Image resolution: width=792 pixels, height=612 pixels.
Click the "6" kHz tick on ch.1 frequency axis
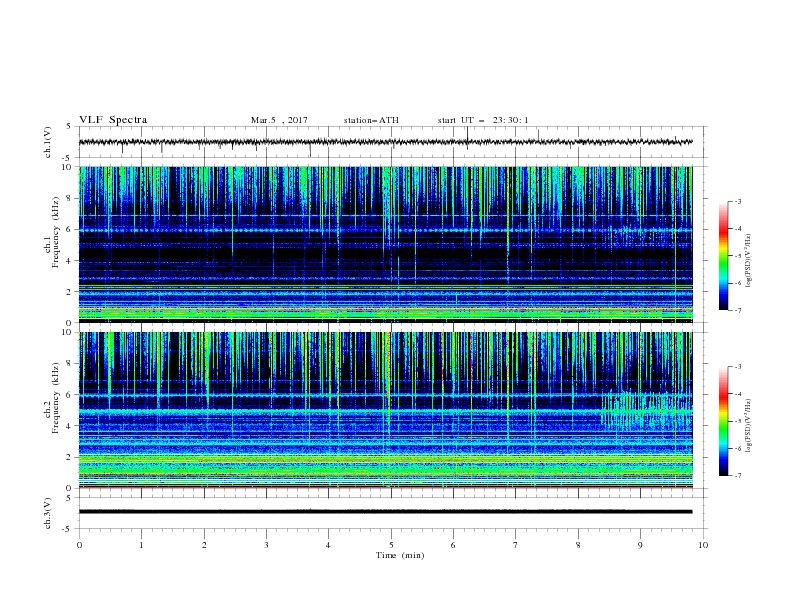[69, 229]
